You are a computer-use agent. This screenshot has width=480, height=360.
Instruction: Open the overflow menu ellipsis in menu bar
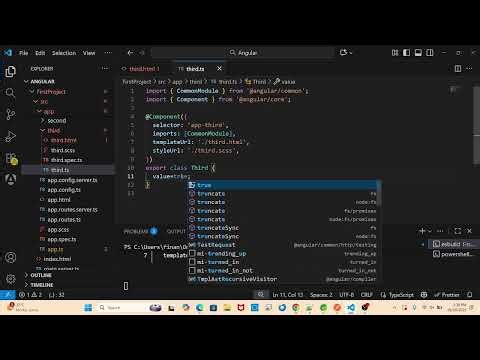[x=108, y=53]
